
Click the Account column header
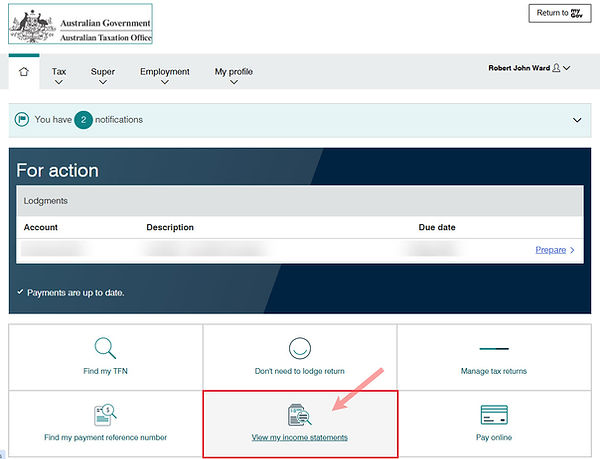(x=41, y=227)
